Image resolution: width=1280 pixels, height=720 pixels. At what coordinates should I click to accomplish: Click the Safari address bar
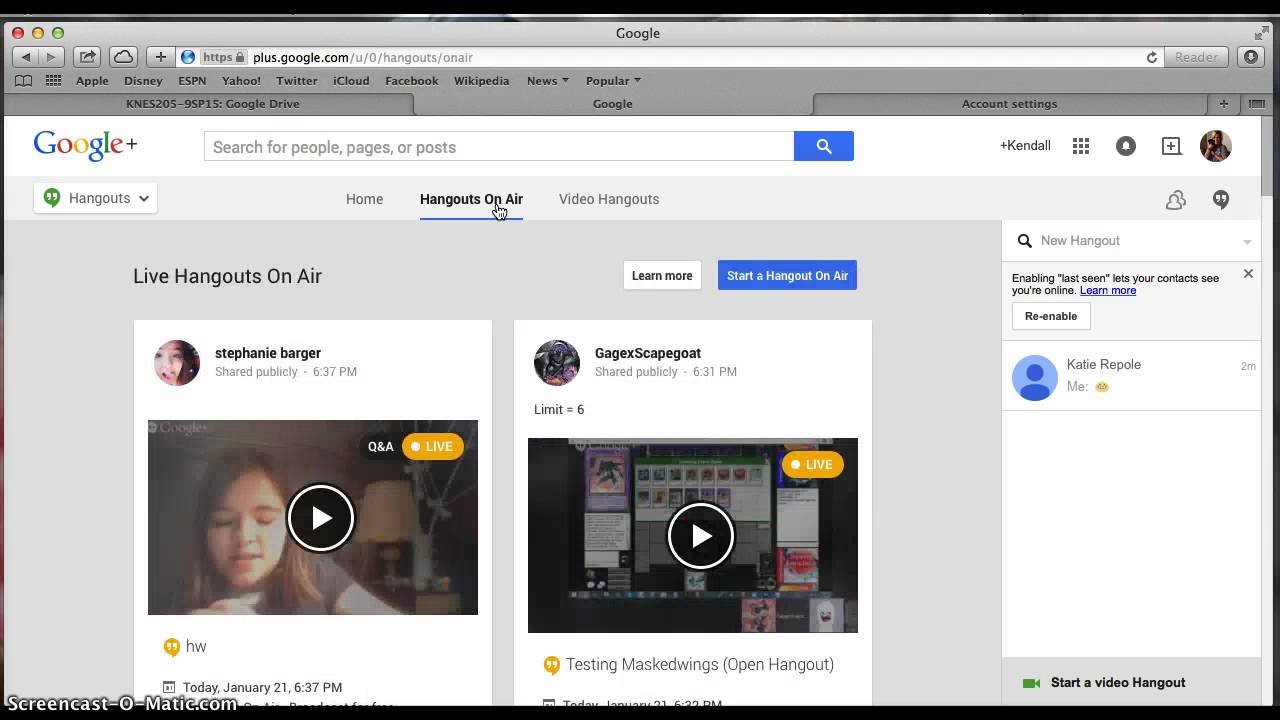click(668, 57)
